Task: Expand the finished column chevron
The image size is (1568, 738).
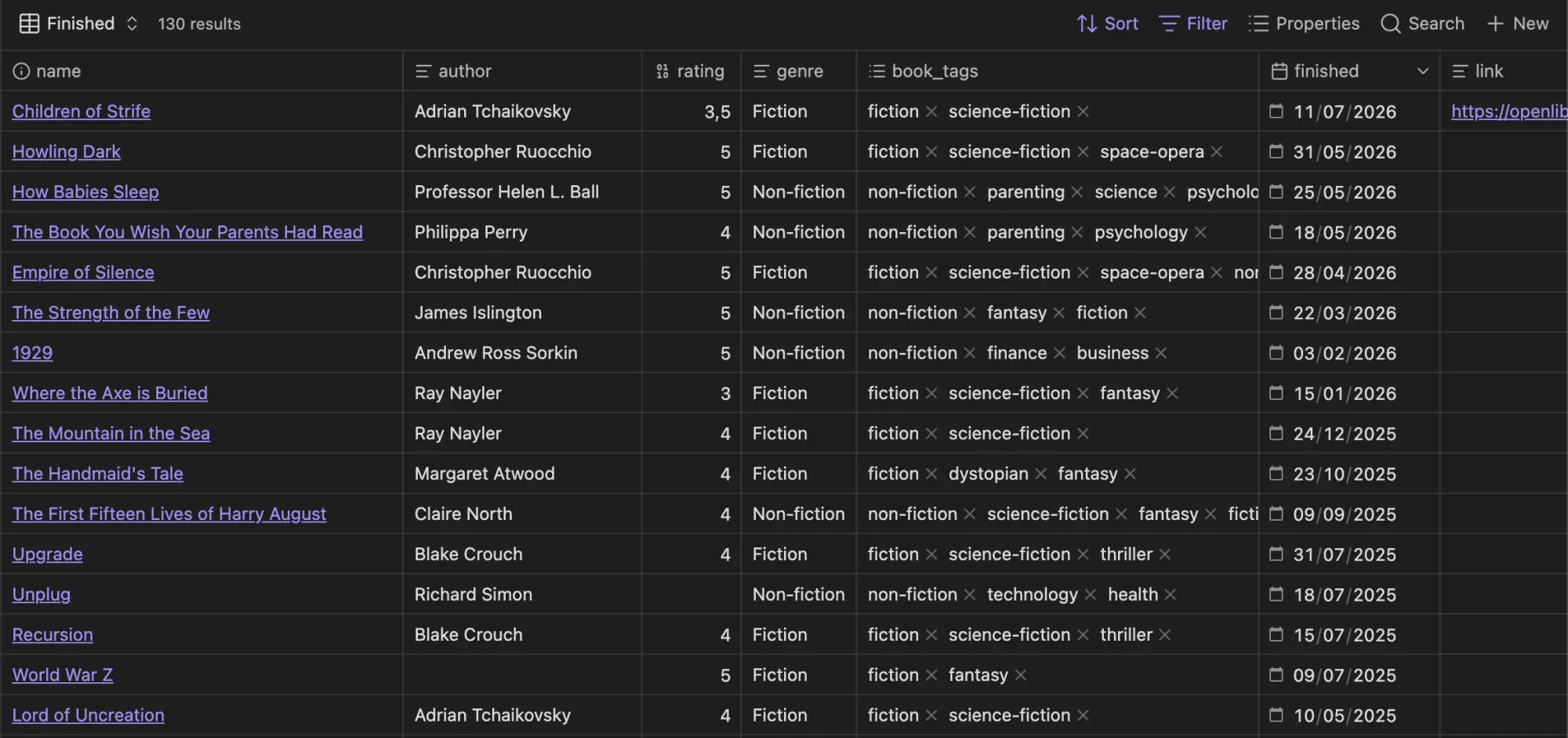Action: click(x=1423, y=71)
